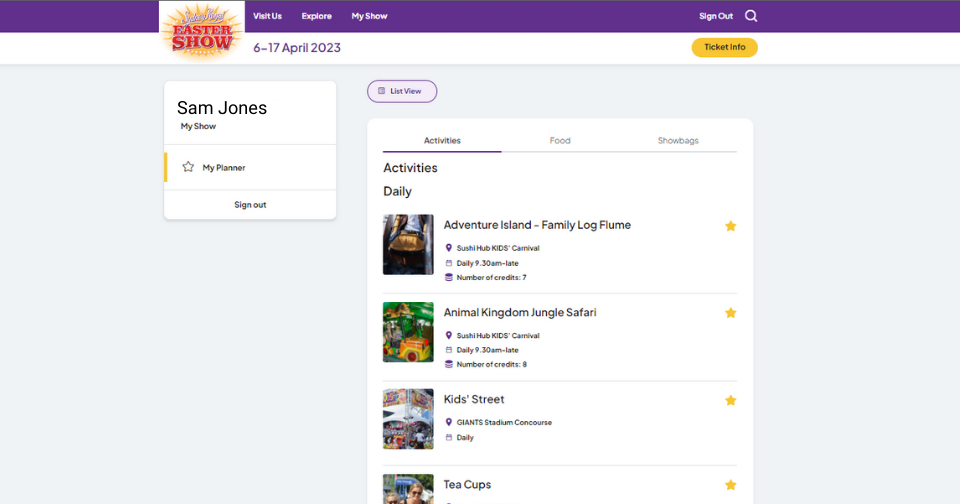
Task: Open Animal Kingdom Jungle Safari title
Action: 520,312
